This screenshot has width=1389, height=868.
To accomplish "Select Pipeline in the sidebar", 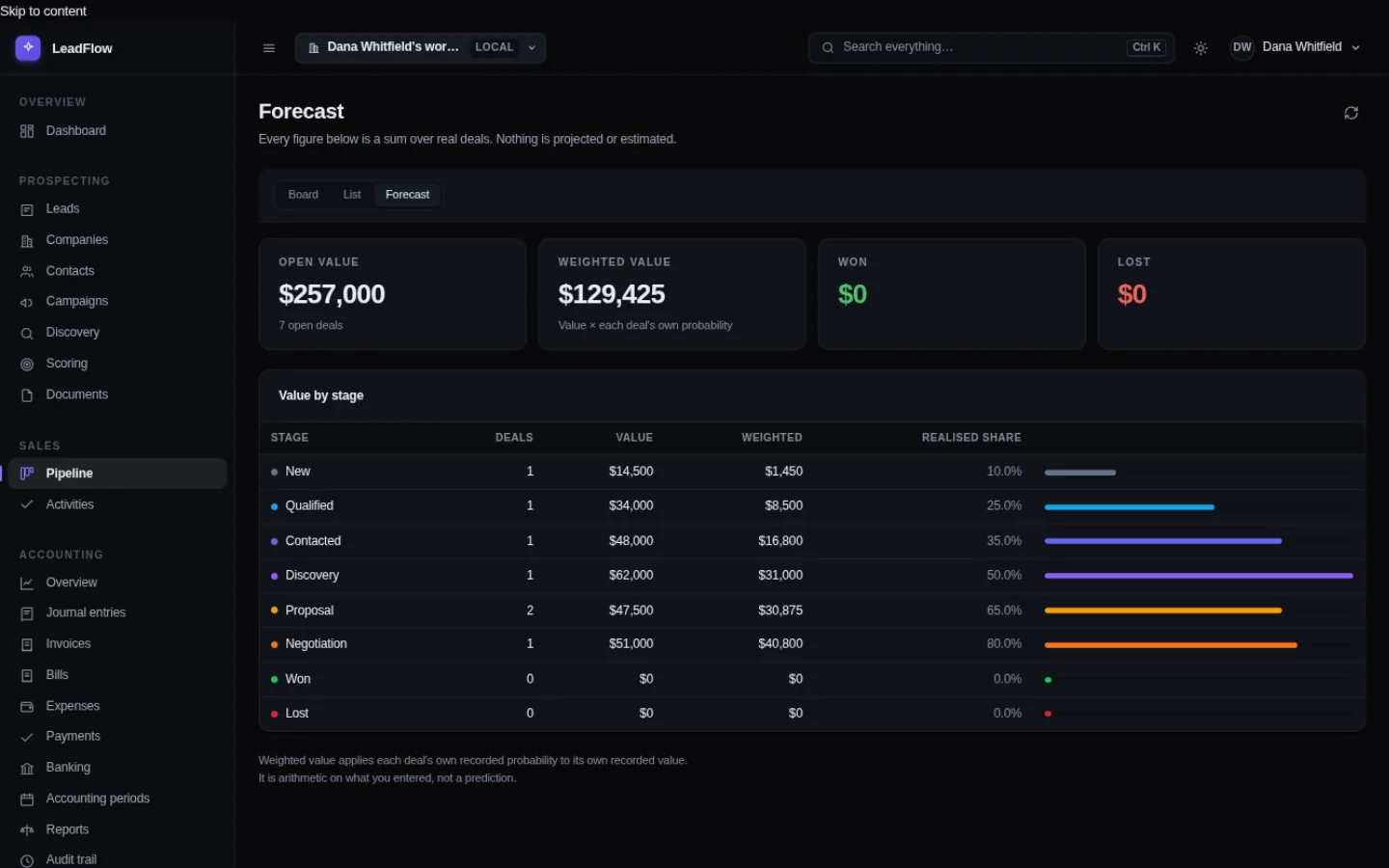I will pyautogui.click(x=118, y=474).
